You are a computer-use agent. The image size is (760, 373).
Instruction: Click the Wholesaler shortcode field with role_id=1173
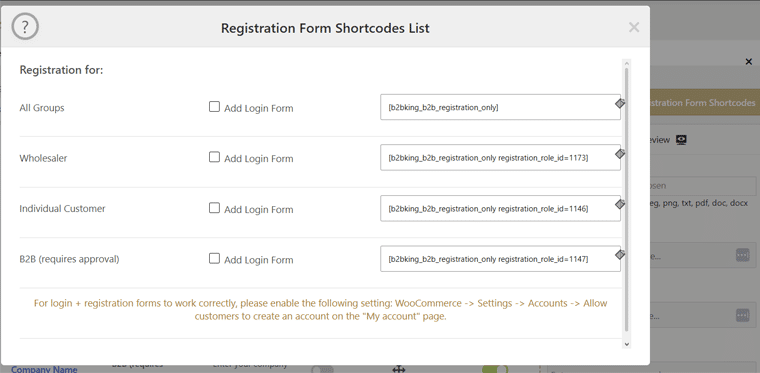(500, 157)
